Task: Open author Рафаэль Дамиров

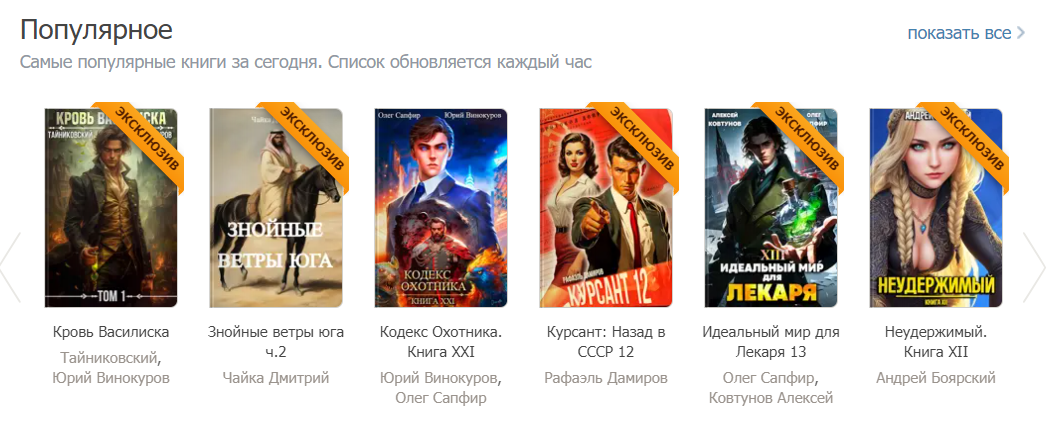Action: point(606,378)
